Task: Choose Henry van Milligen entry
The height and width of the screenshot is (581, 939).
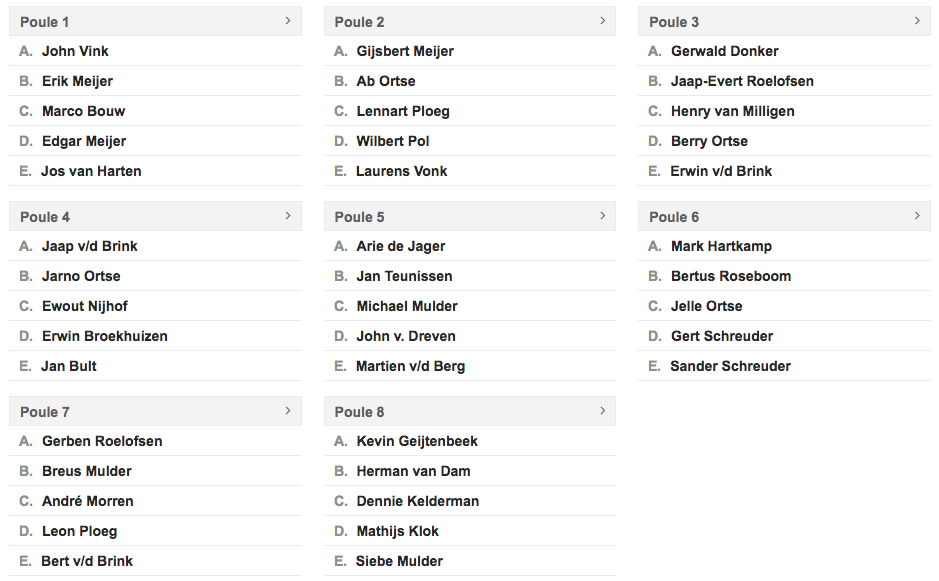Action: 732,111
